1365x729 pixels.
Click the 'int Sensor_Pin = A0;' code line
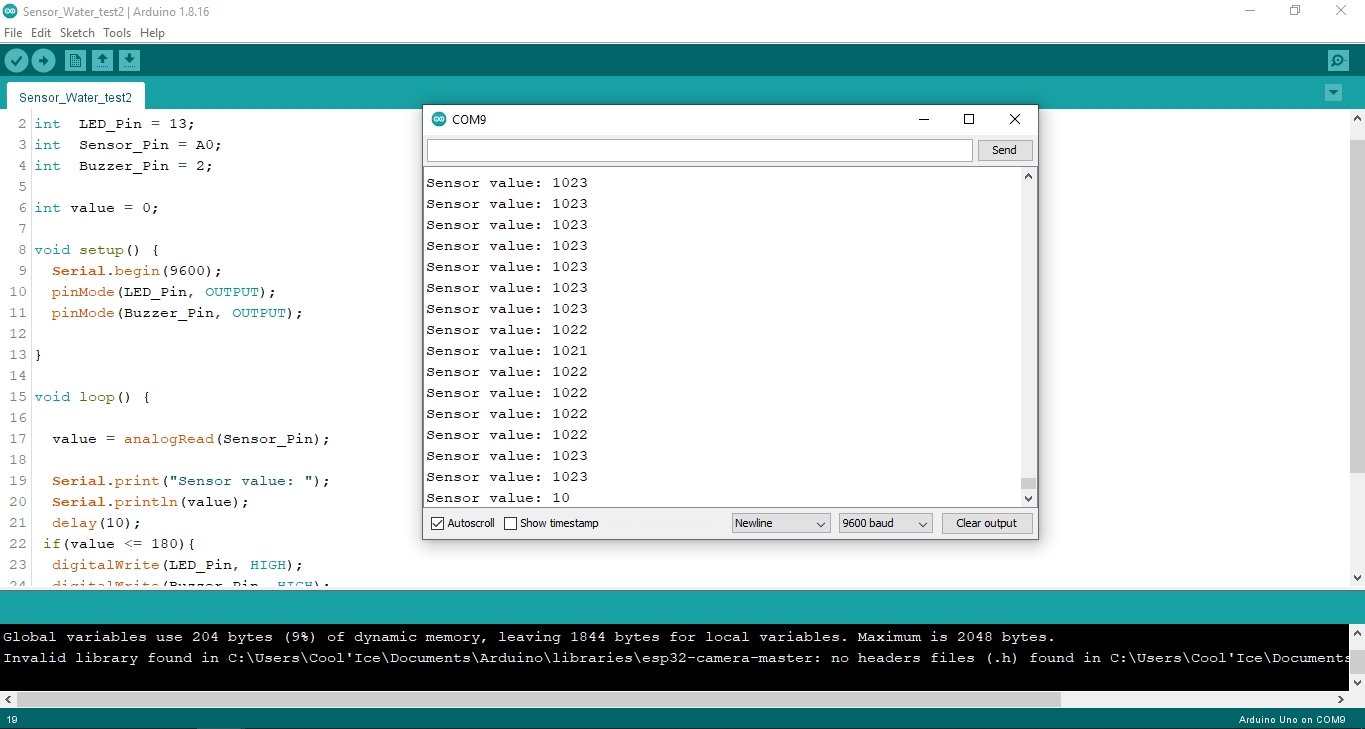pos(128,145)
